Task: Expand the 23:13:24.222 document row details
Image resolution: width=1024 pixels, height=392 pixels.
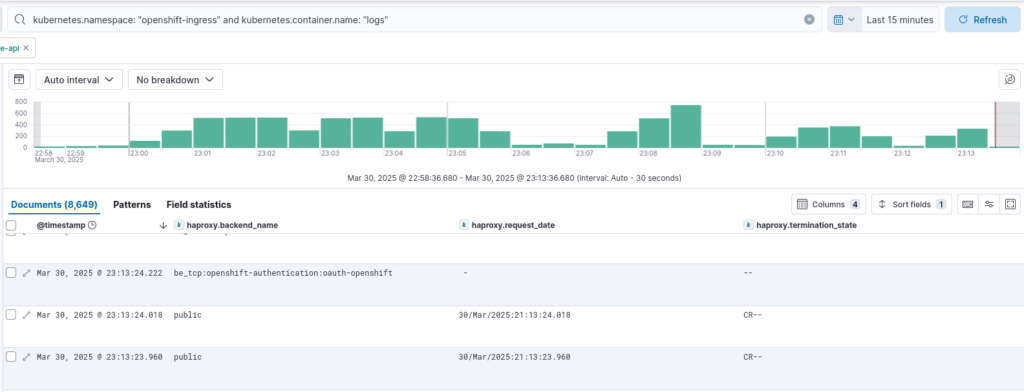Action: click(x=27, y=273)
